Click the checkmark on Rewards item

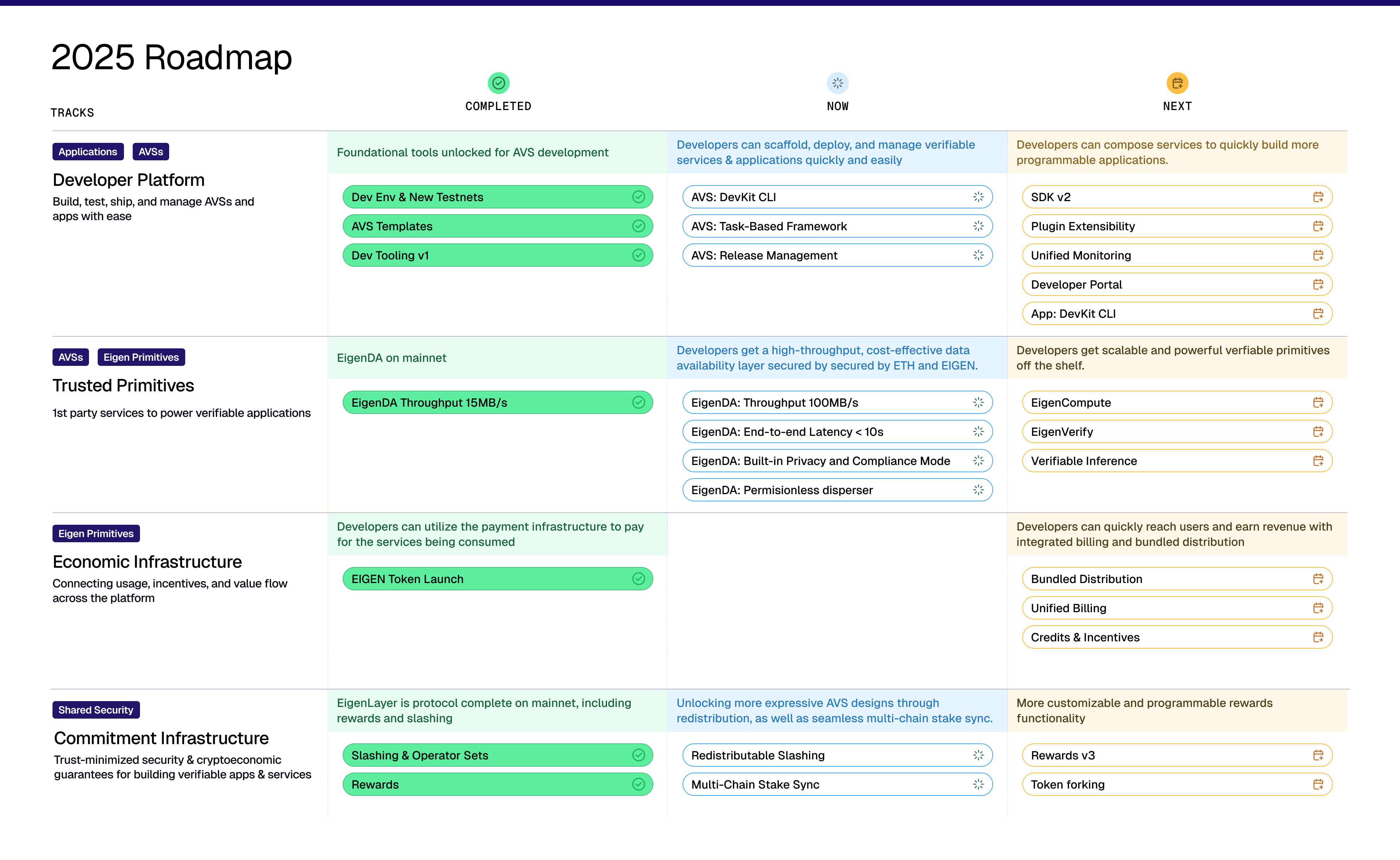[638, 784]
